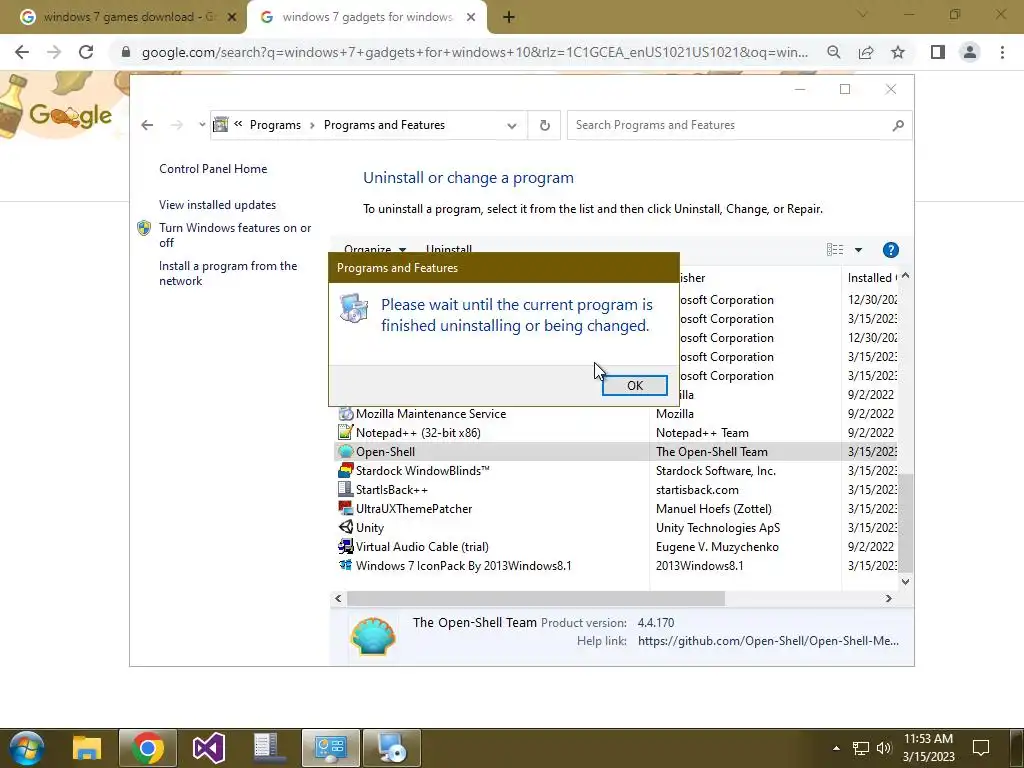
Task: Open Install a program from the network
Action: point(228,273)
